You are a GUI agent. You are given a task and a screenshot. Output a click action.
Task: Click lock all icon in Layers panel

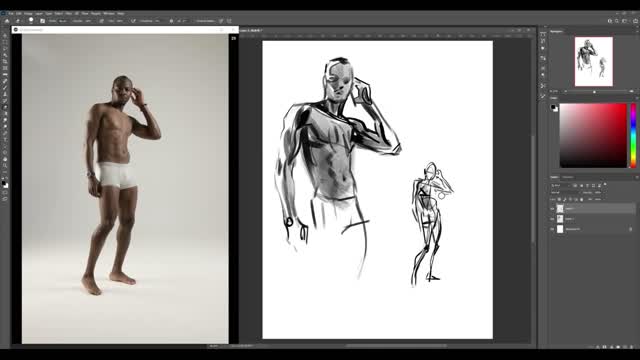(581, 200)
